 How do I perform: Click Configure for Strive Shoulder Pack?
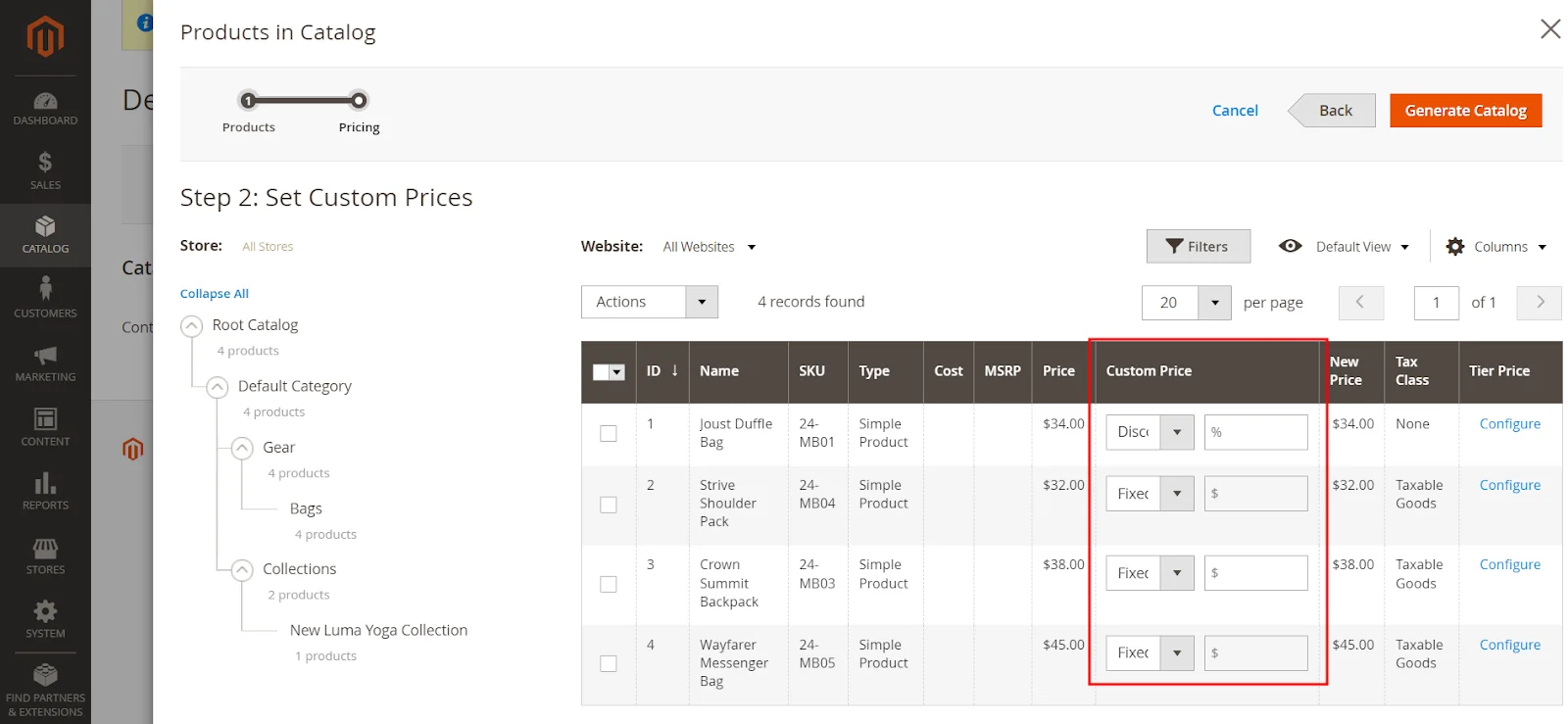point(1509,485)
